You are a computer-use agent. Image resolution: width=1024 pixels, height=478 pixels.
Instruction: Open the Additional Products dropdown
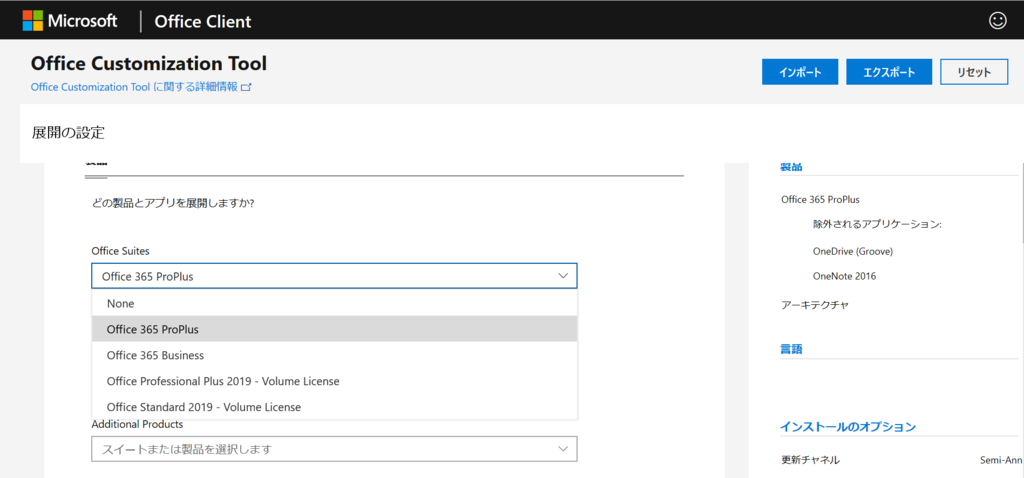pos(334,449)
